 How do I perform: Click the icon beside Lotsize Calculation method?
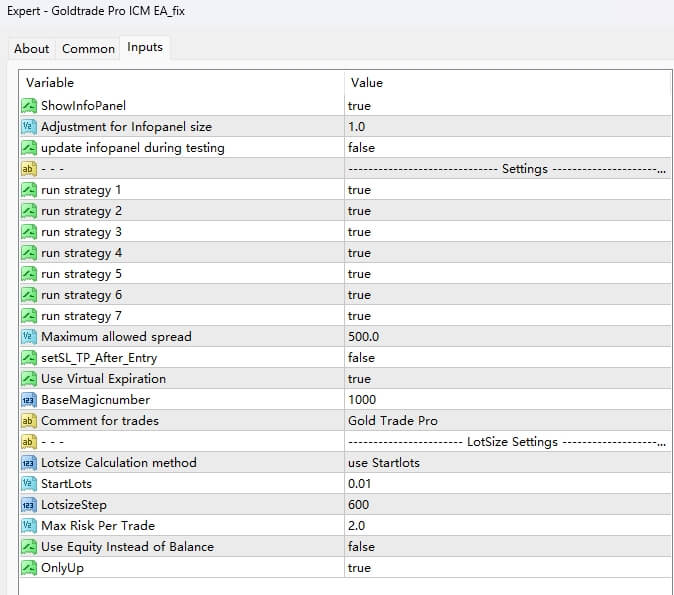click(28, 463)
